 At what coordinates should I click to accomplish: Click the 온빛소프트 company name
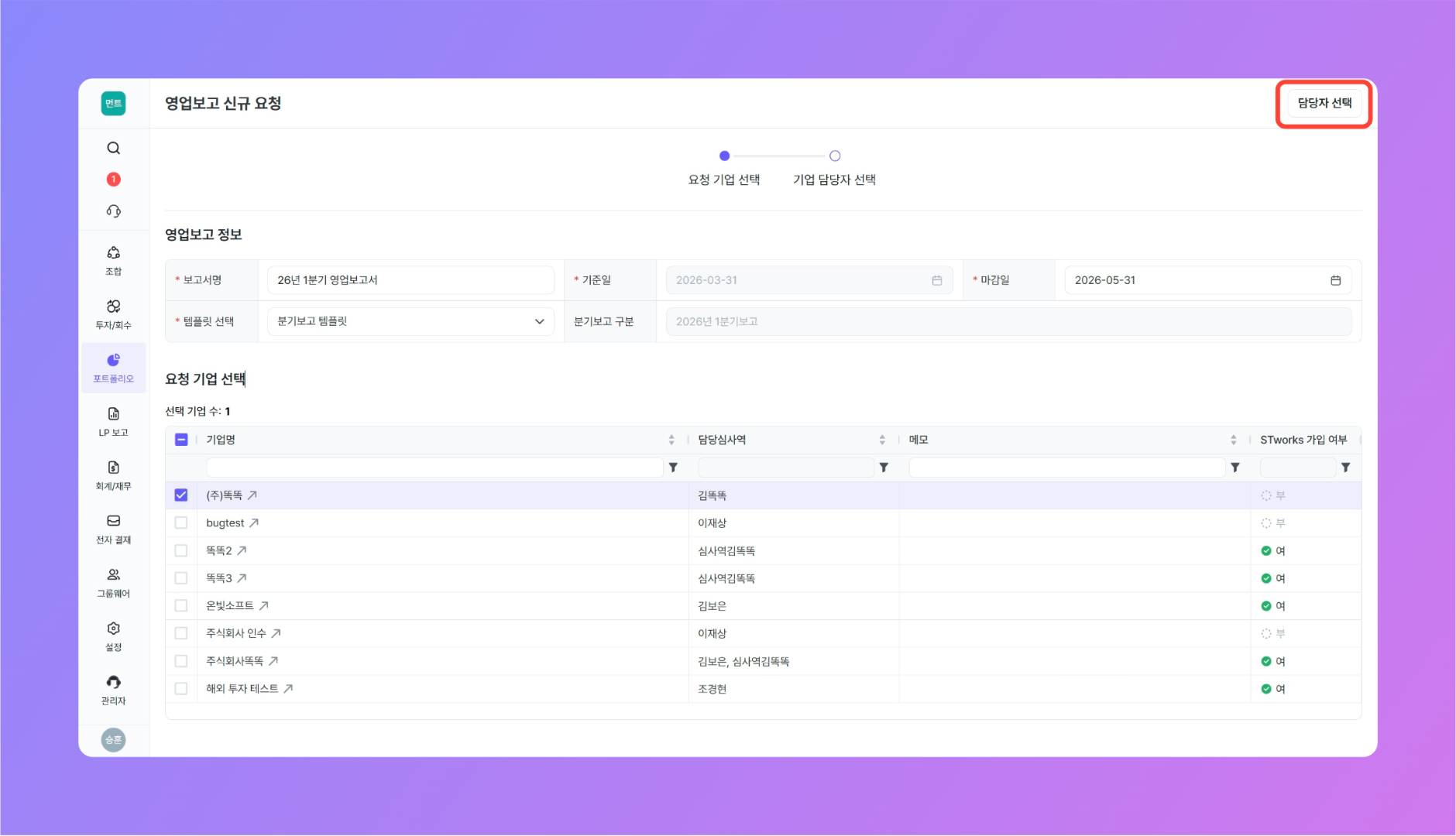pyautogui.click(x=230, y=606)
